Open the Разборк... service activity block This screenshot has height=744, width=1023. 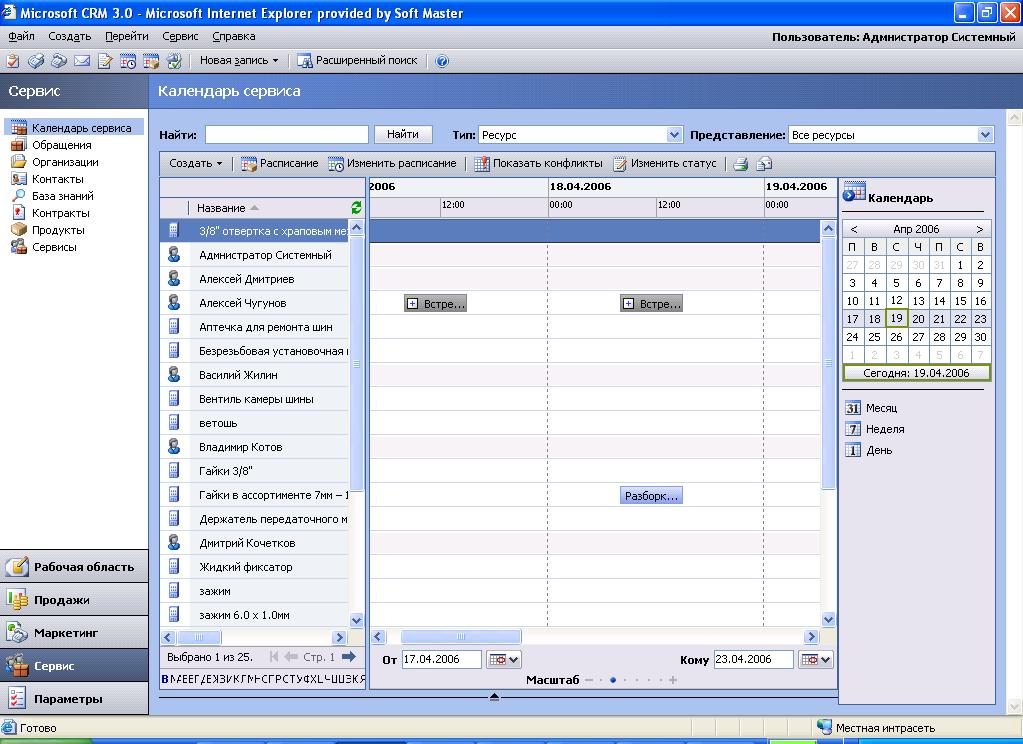coord(651,495)
